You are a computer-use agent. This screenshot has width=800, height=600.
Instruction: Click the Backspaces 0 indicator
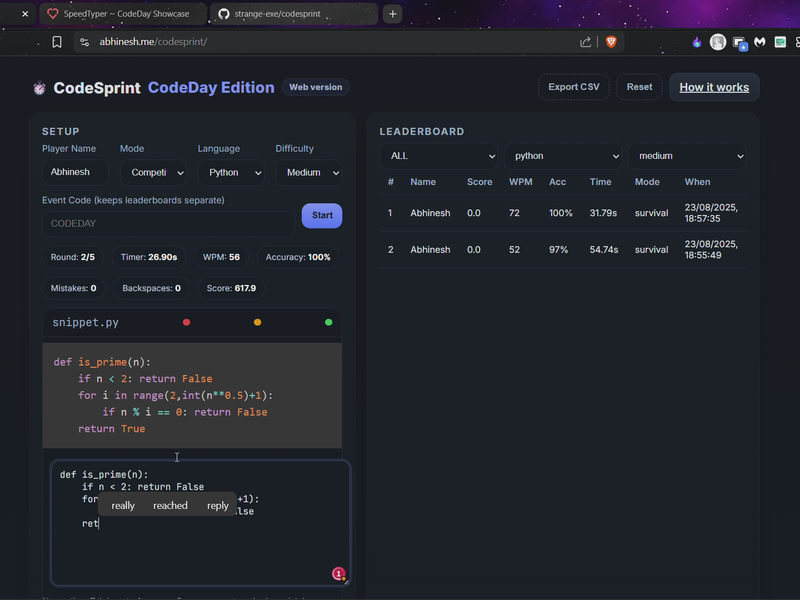point(152,288)
